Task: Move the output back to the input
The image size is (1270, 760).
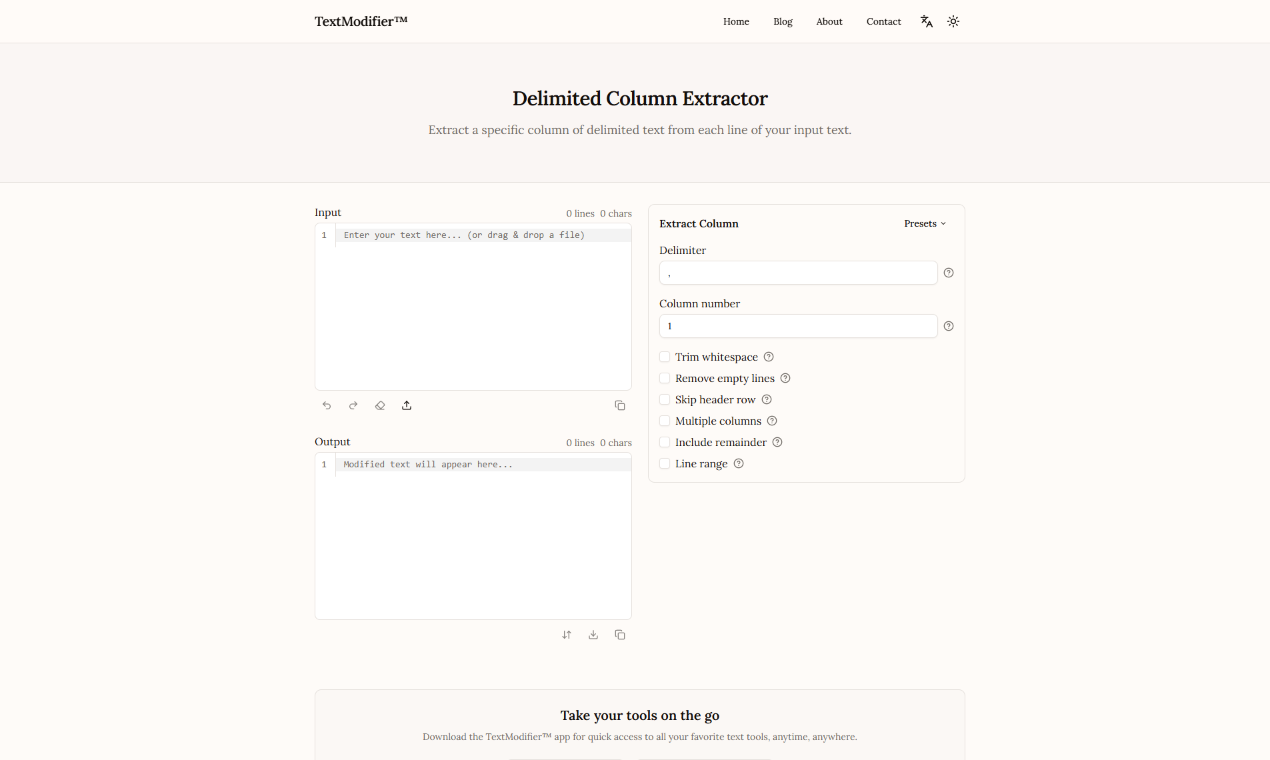Action: pos(566,634)
